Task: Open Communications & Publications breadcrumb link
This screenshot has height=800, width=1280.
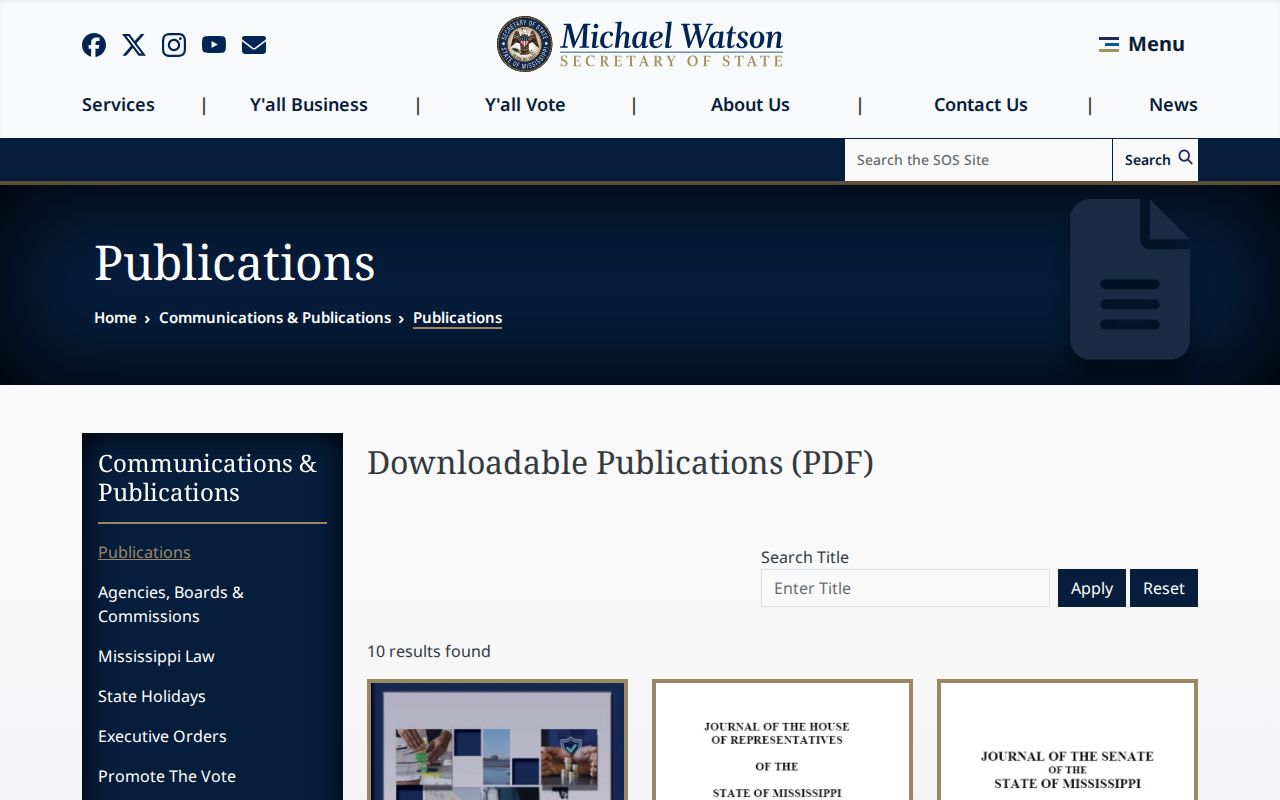Action: [x=275, y=318]
